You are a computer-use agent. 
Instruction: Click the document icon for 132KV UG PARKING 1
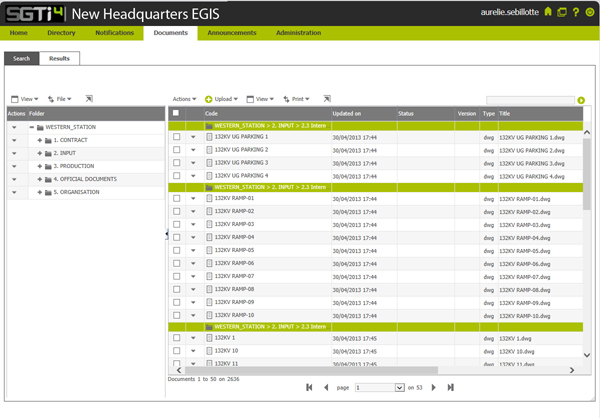point(209,136)
